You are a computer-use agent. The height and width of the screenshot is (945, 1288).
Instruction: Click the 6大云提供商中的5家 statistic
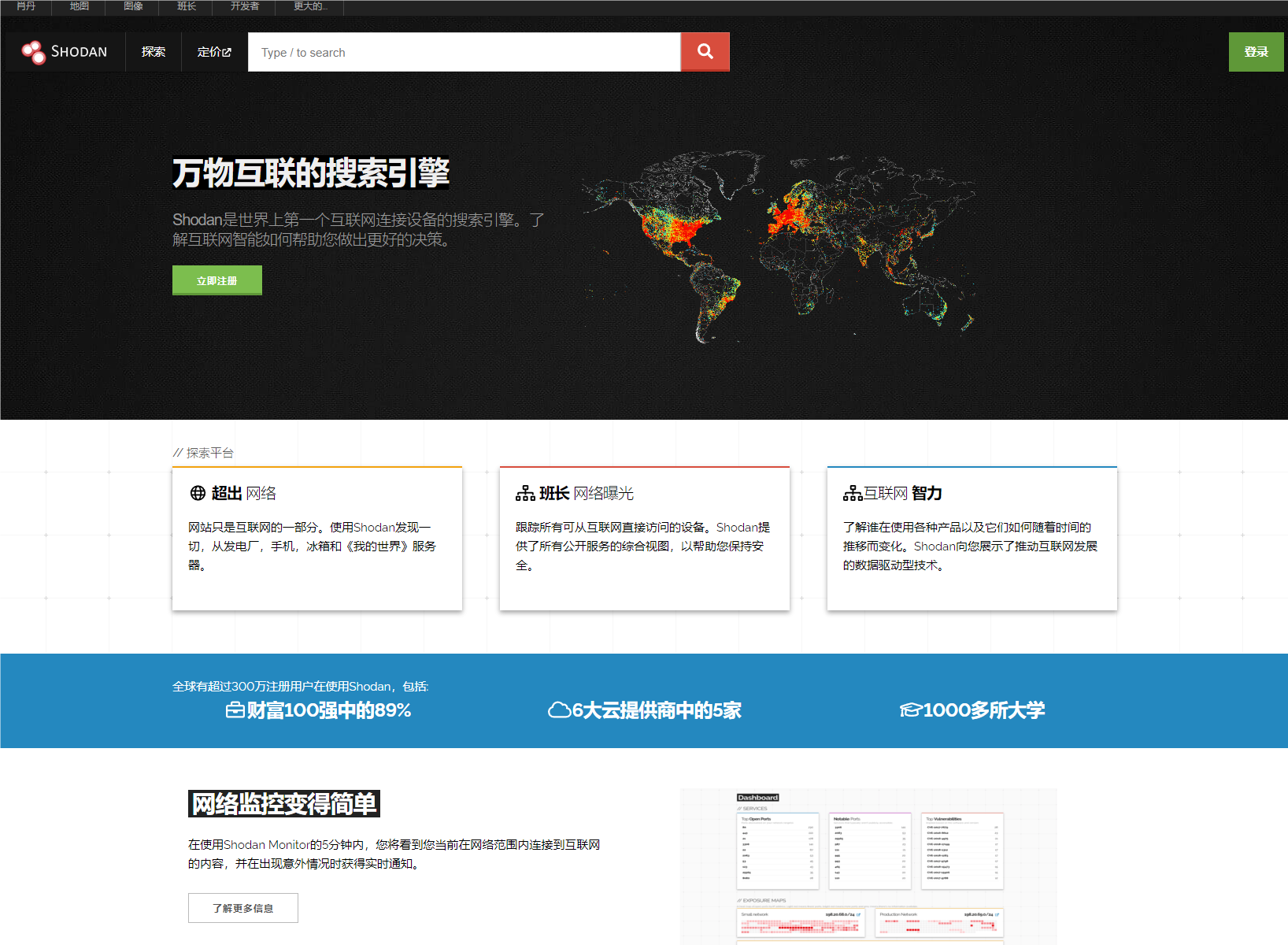657,710
